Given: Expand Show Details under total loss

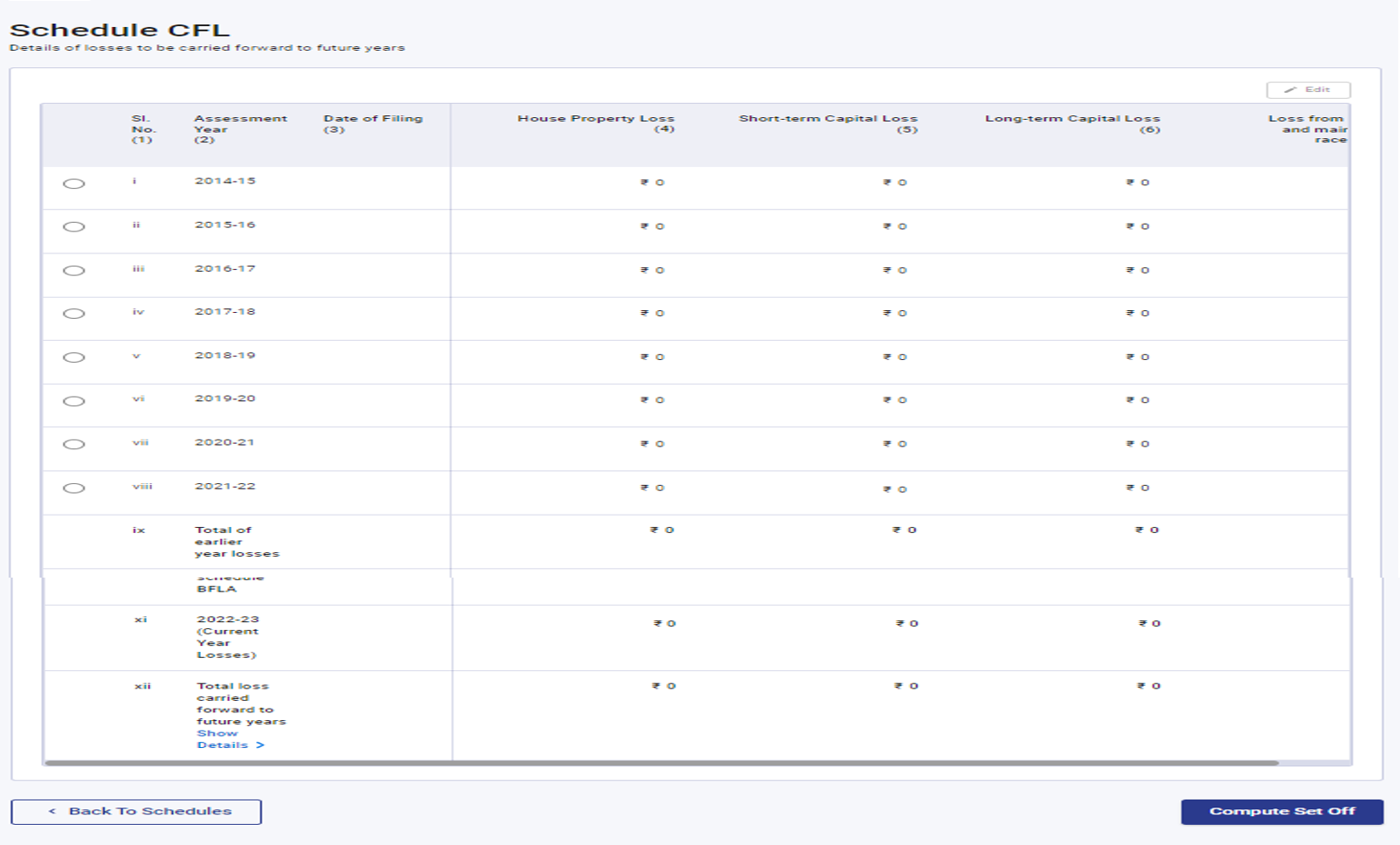Looking at the screenshot, I should pos(230,739).
